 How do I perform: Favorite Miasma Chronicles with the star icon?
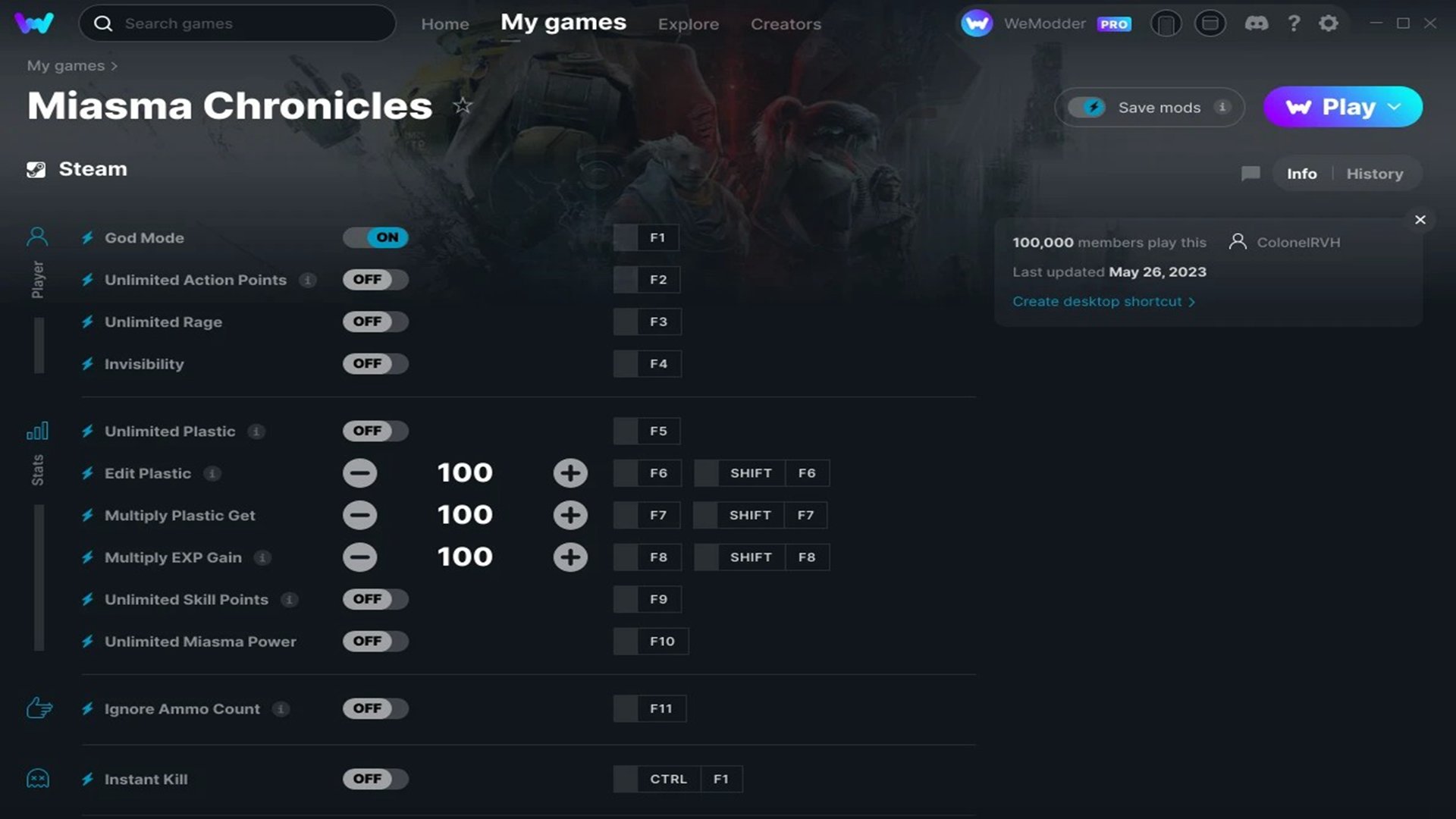click(463, 106)
